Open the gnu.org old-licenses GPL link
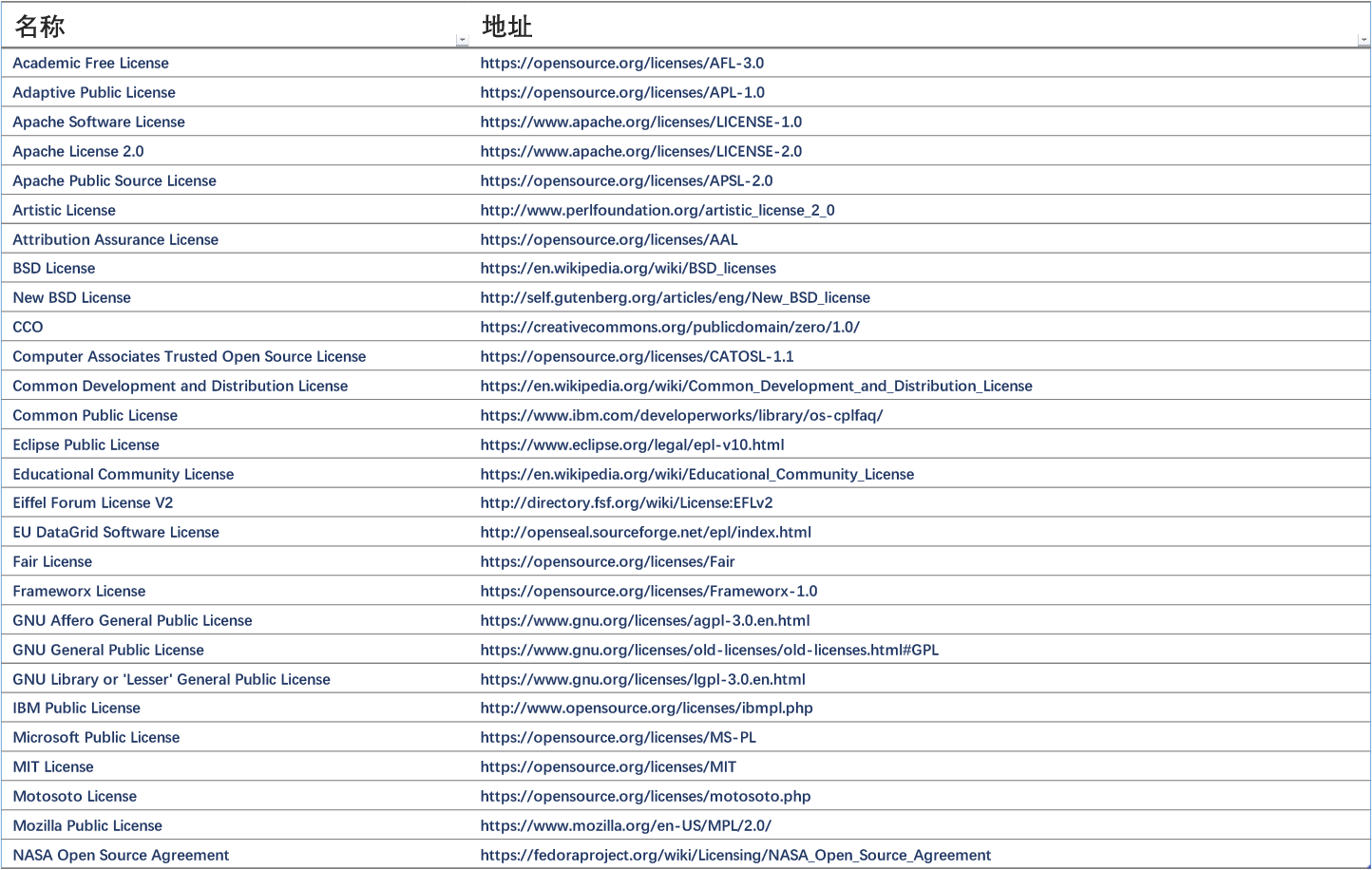This screenshot has width=1372, height=870. pyautogui.click(x=710, y=650)
